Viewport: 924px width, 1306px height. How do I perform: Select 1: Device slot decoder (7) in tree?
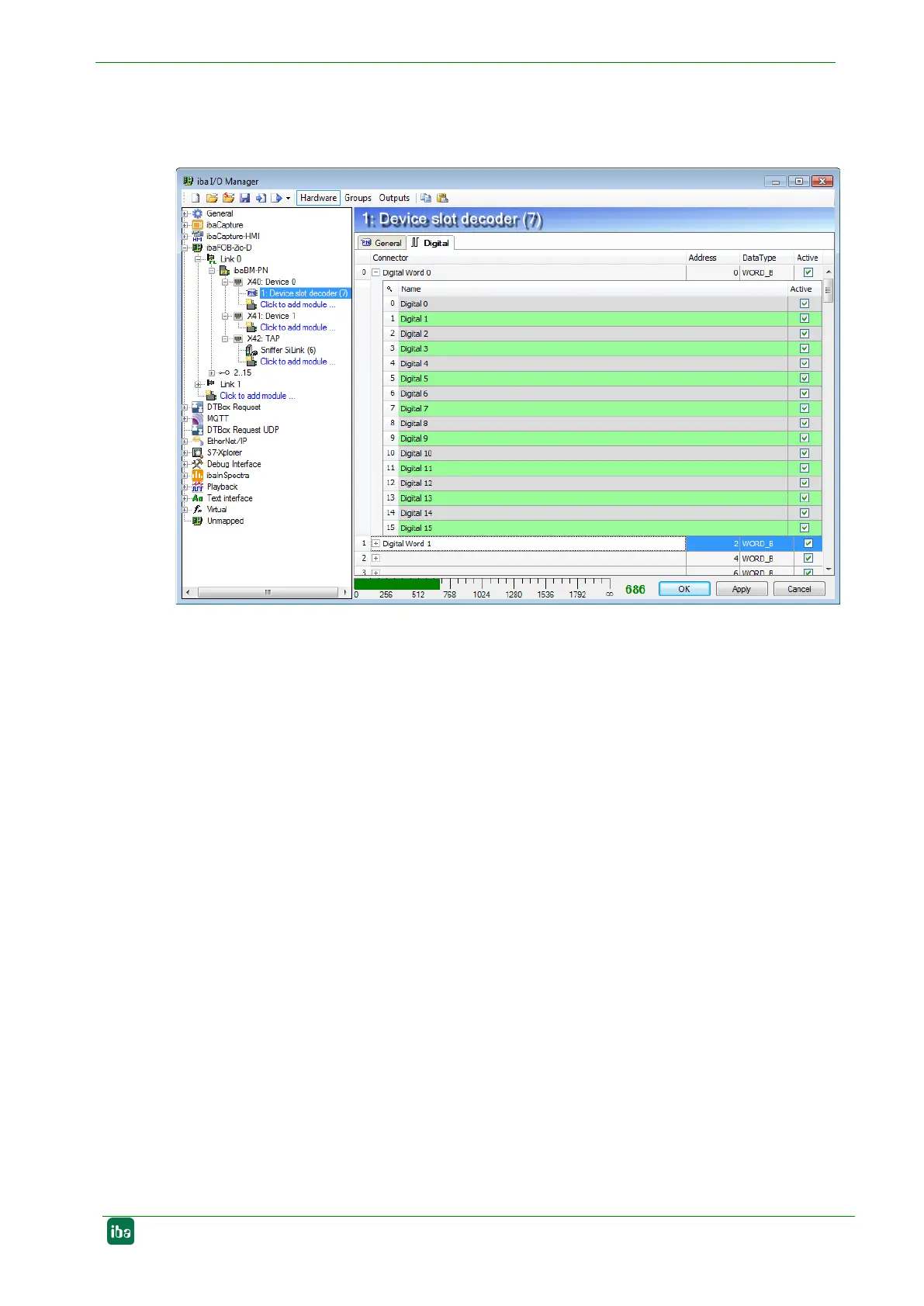pos(304,293)
